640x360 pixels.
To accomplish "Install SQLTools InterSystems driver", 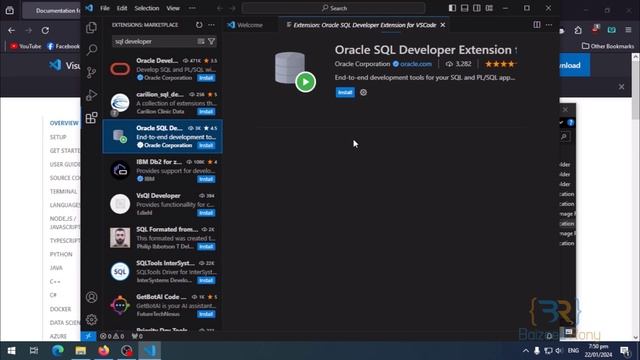I will (206, 280).
